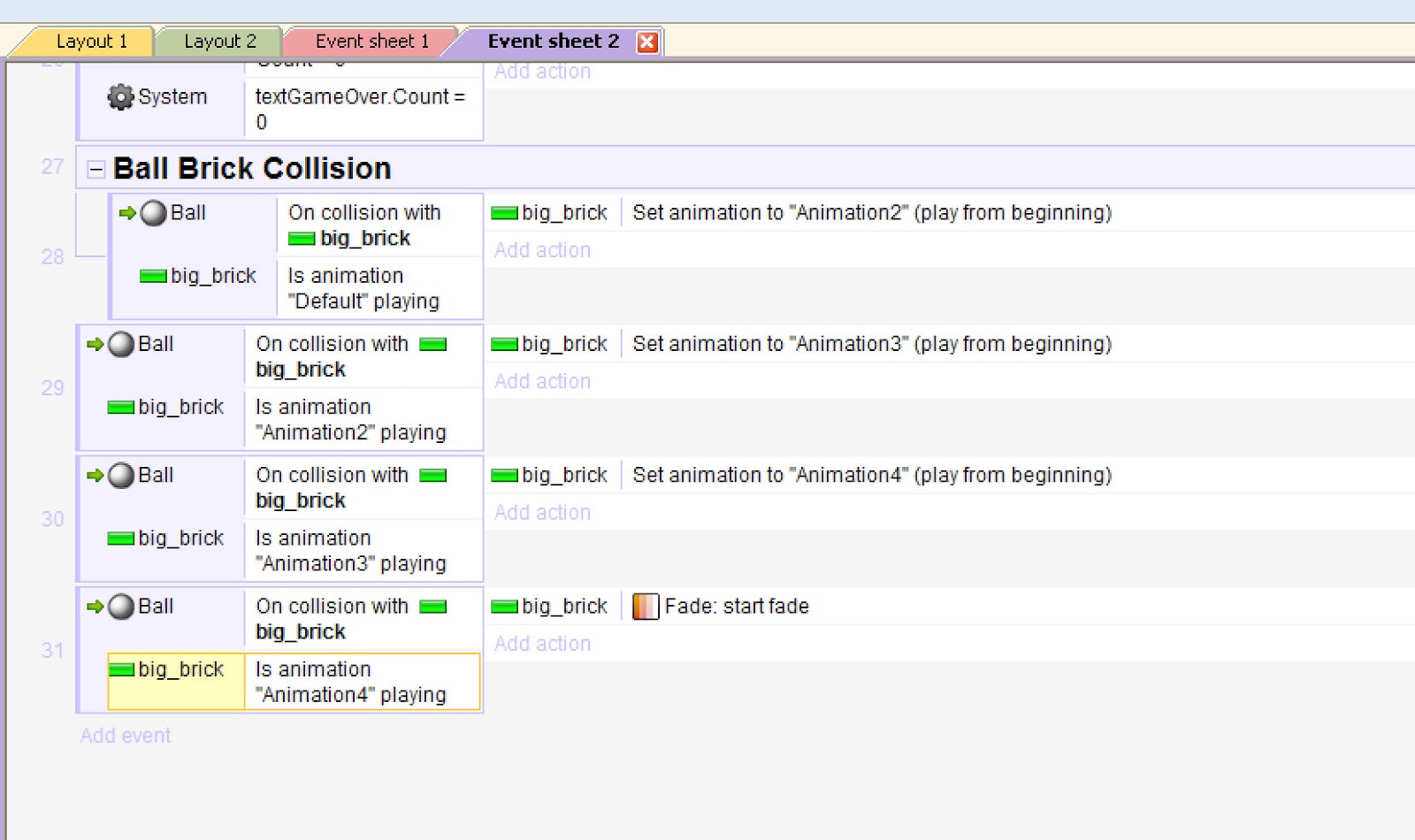
Task: Click event number 29 in the margin
Action: (52, 388)
